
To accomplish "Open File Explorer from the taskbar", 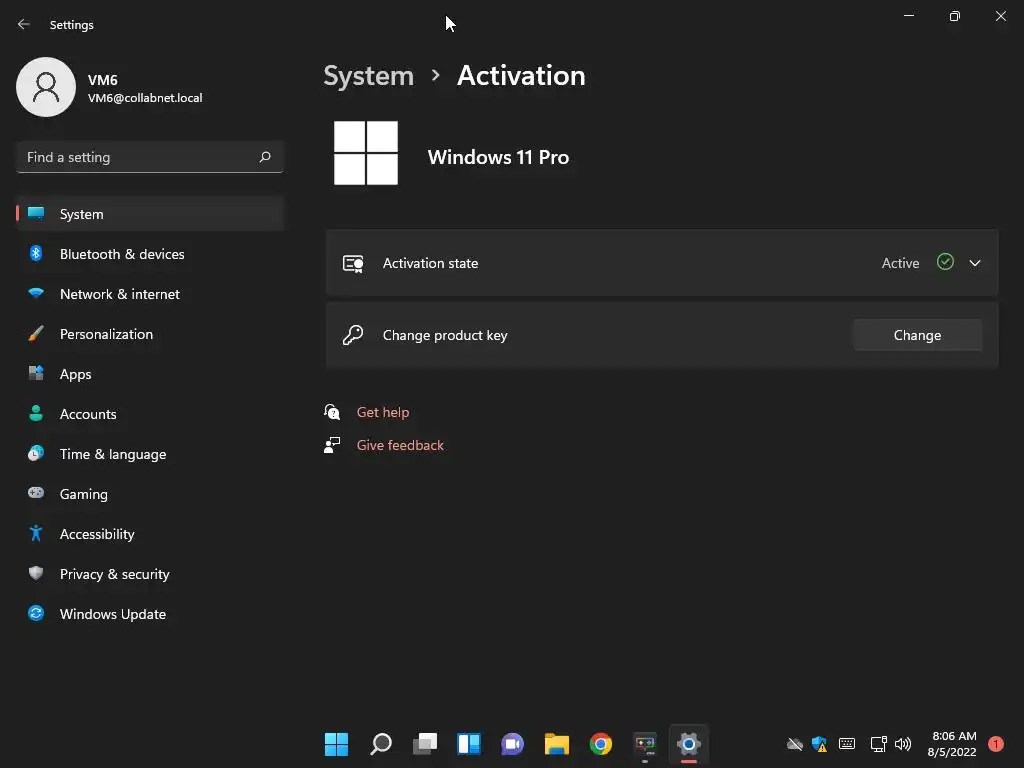I will [556, 744].
